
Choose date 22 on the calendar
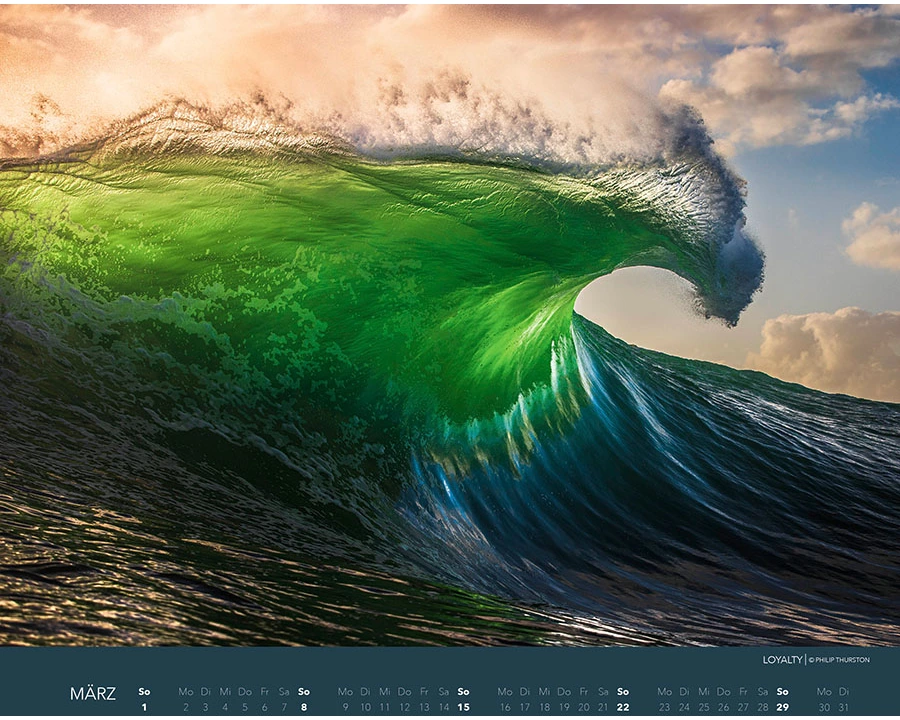point(623,707)
